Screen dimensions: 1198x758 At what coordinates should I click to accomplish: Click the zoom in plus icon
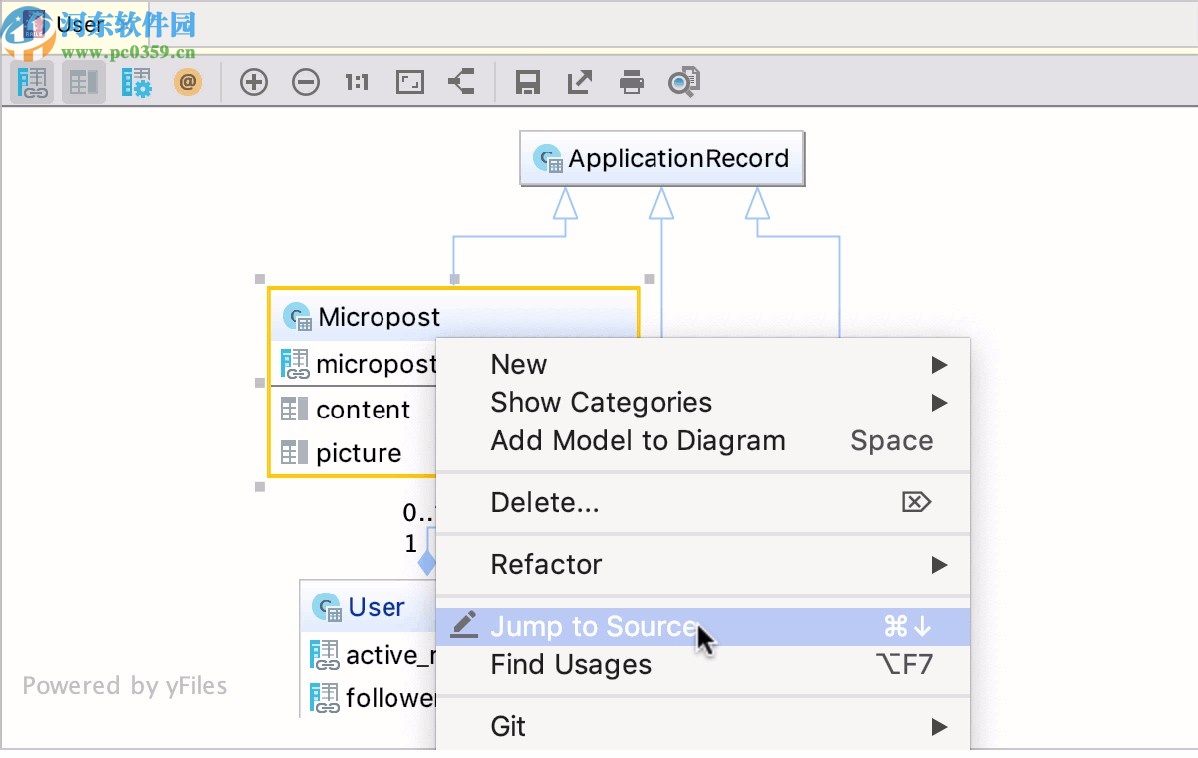[x=254, y=82]
